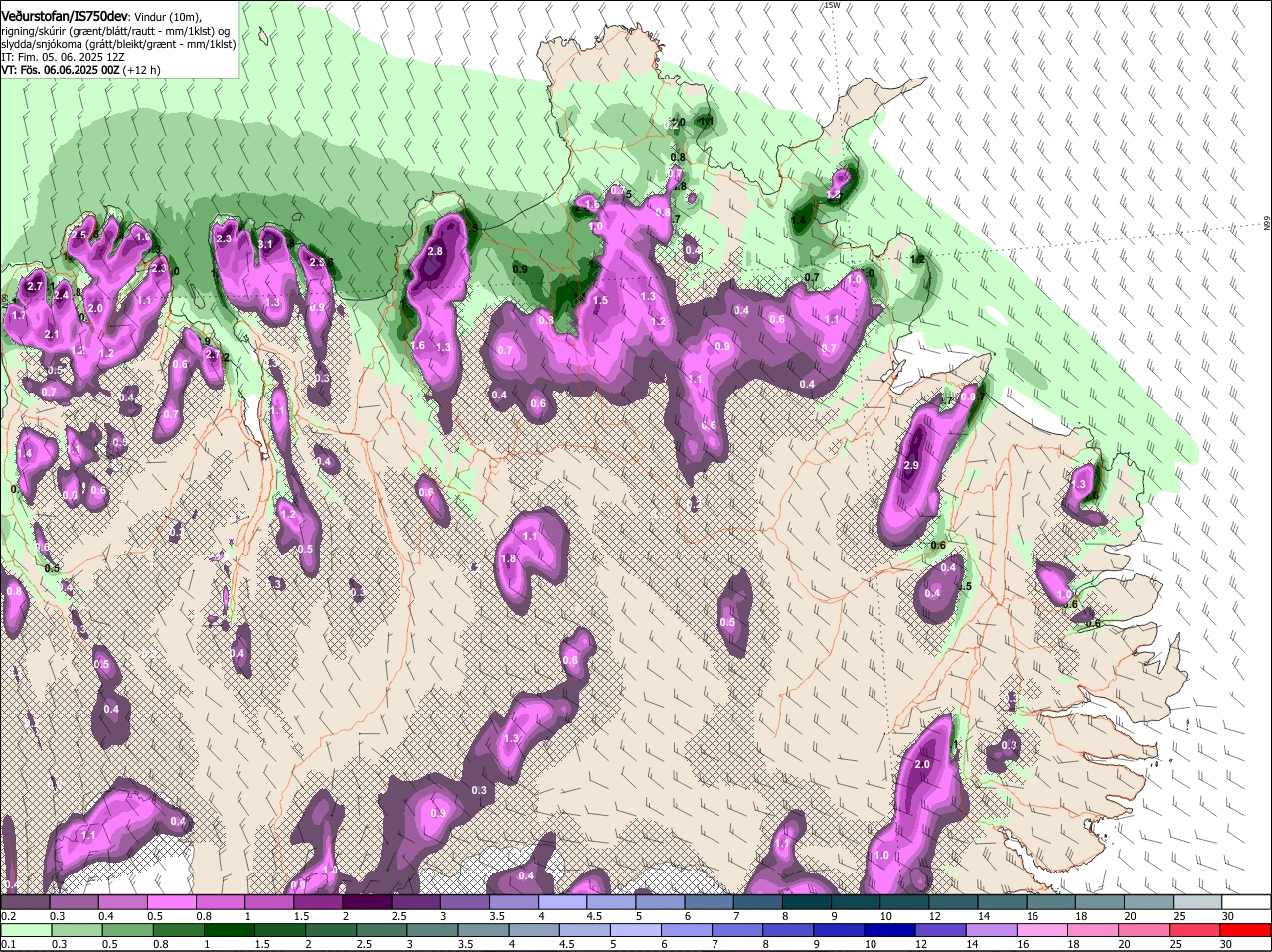Screen dimensions: 1272x952
Task: Click the 'IT: Fim. 05. 06. 2025 12Z' line
Action: (x=63, y=58)
